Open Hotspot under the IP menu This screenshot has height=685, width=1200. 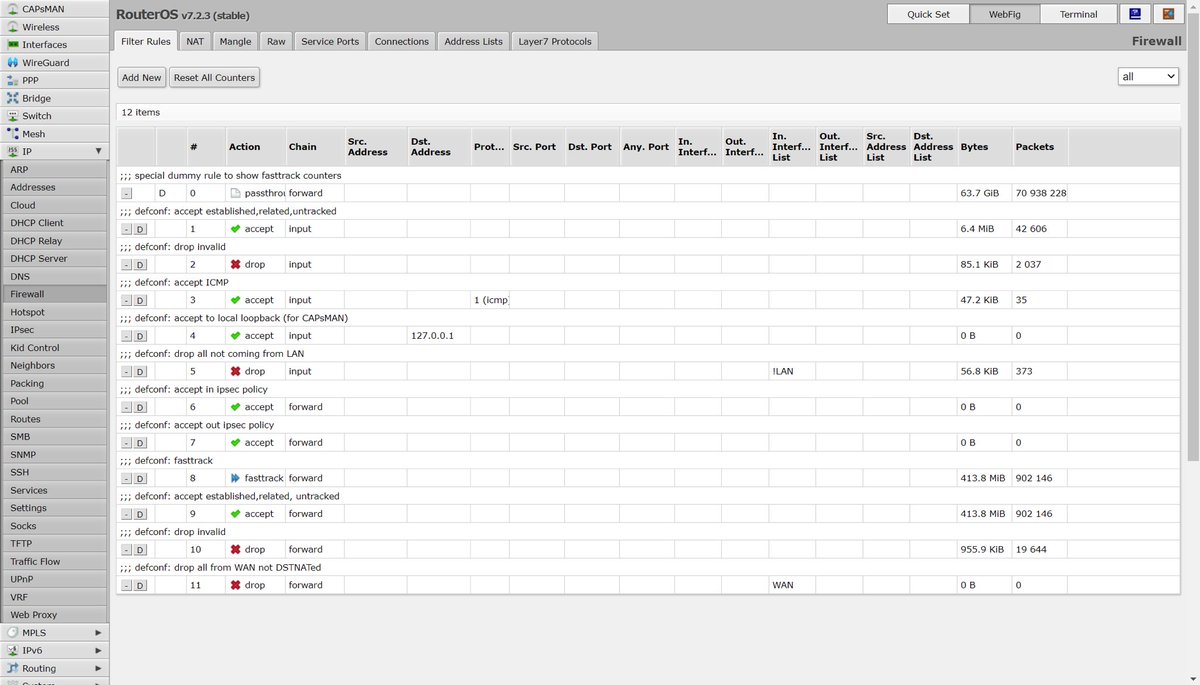click(54, 312)
